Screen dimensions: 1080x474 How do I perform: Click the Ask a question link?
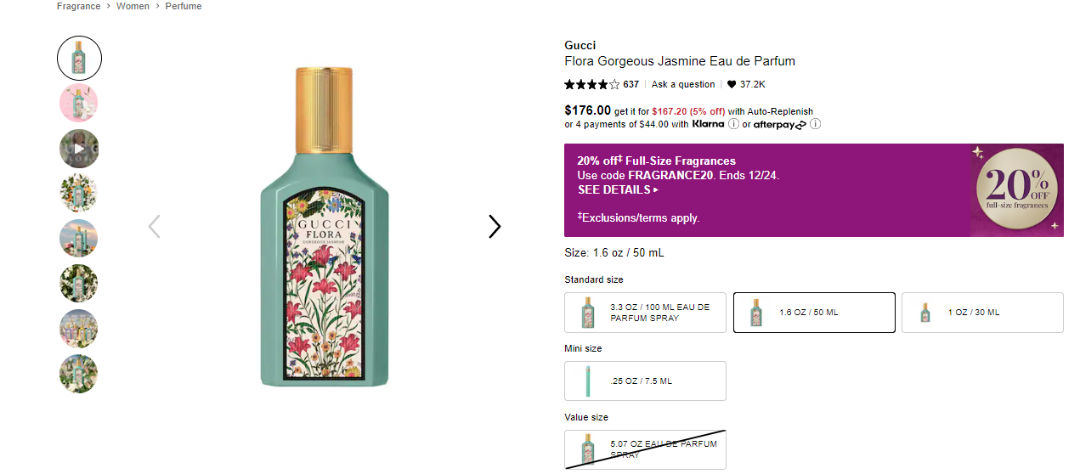tap(683, 85)
